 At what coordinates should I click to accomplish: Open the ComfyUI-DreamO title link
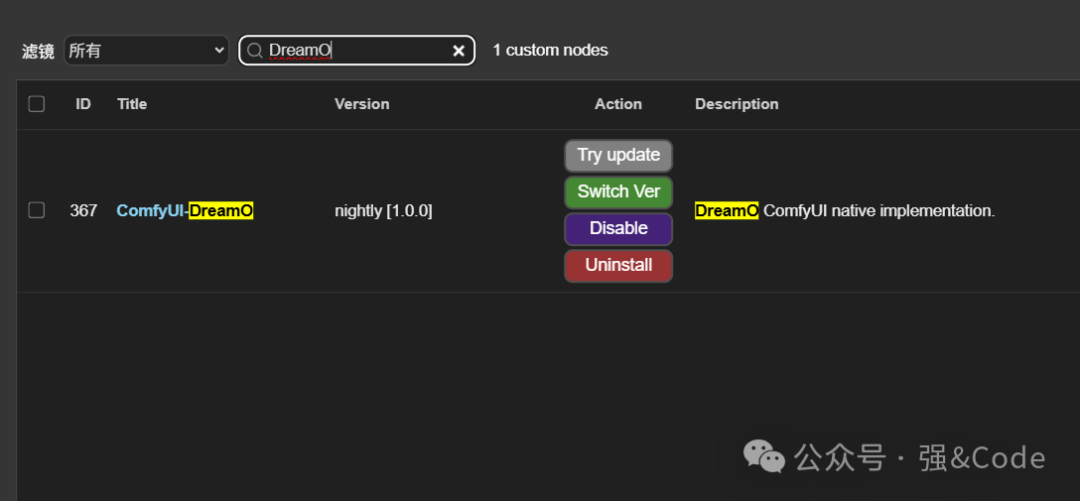coord(185,211)
